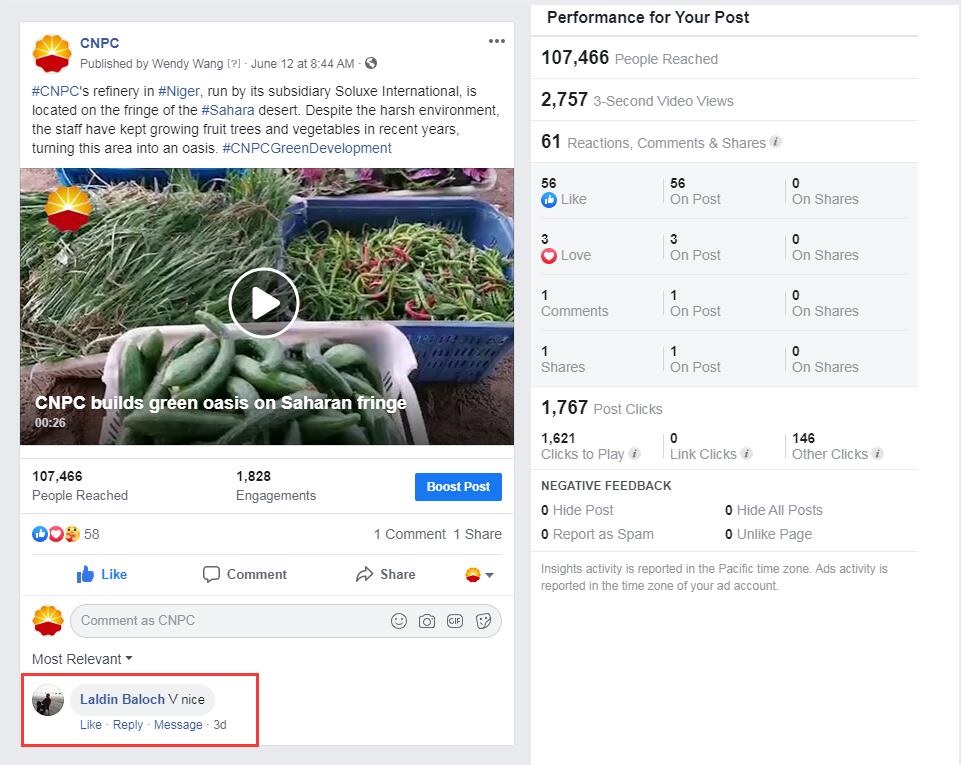Reply to Laldin Baloch's comment
Image resolution: width=961 pixels, height=765 pixels.
point(127,725)
